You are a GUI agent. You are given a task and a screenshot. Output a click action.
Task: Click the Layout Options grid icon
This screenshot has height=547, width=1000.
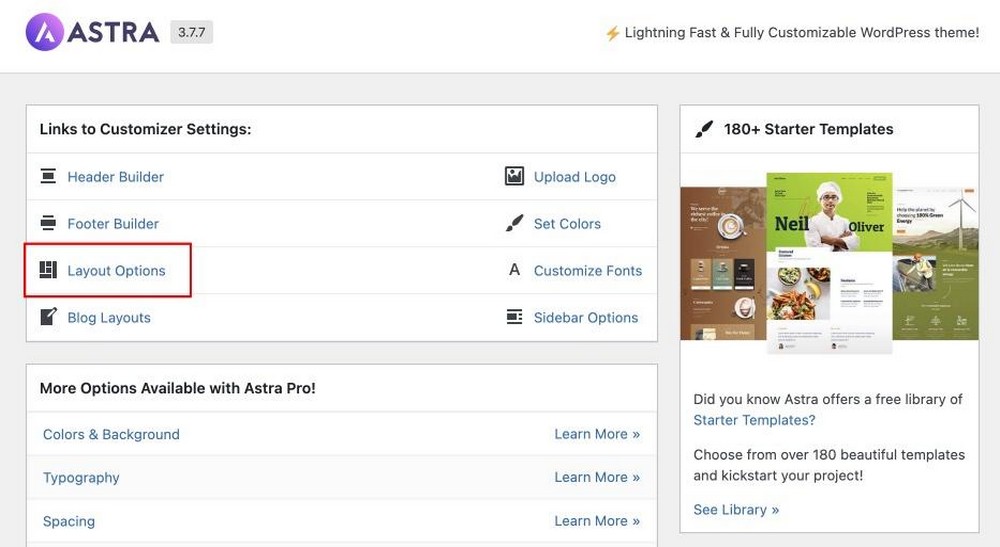coord(48,270)
